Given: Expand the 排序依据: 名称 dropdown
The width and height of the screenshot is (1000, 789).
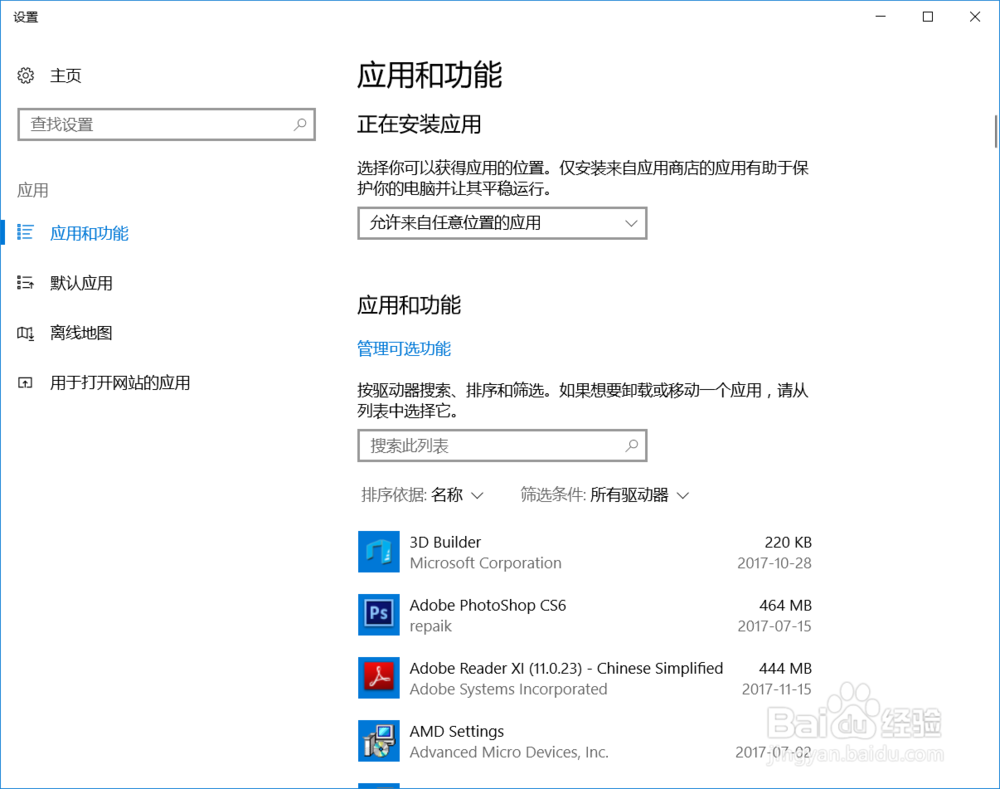Looking at the screenshot, I should click(422, 495).
